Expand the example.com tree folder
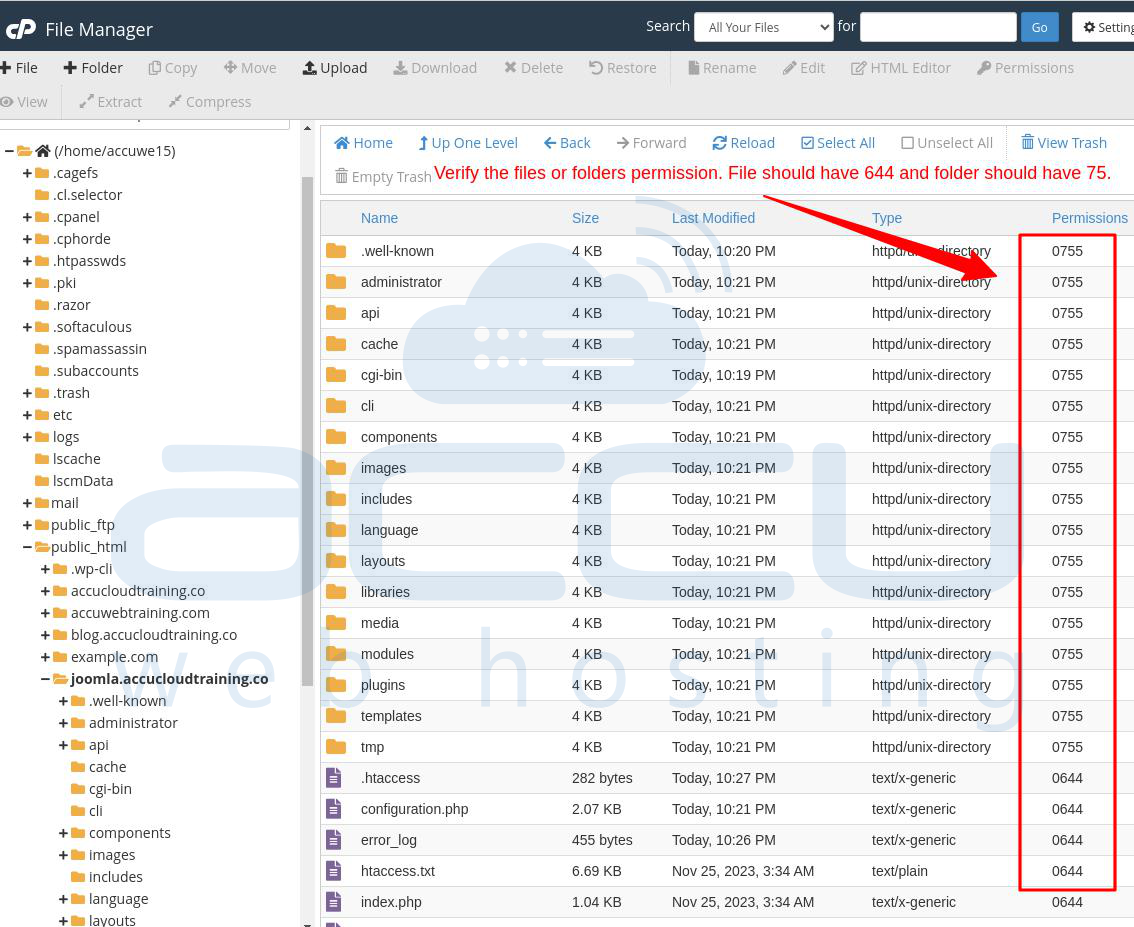This screenshot has height=927, width=1134. pos(45,657)
